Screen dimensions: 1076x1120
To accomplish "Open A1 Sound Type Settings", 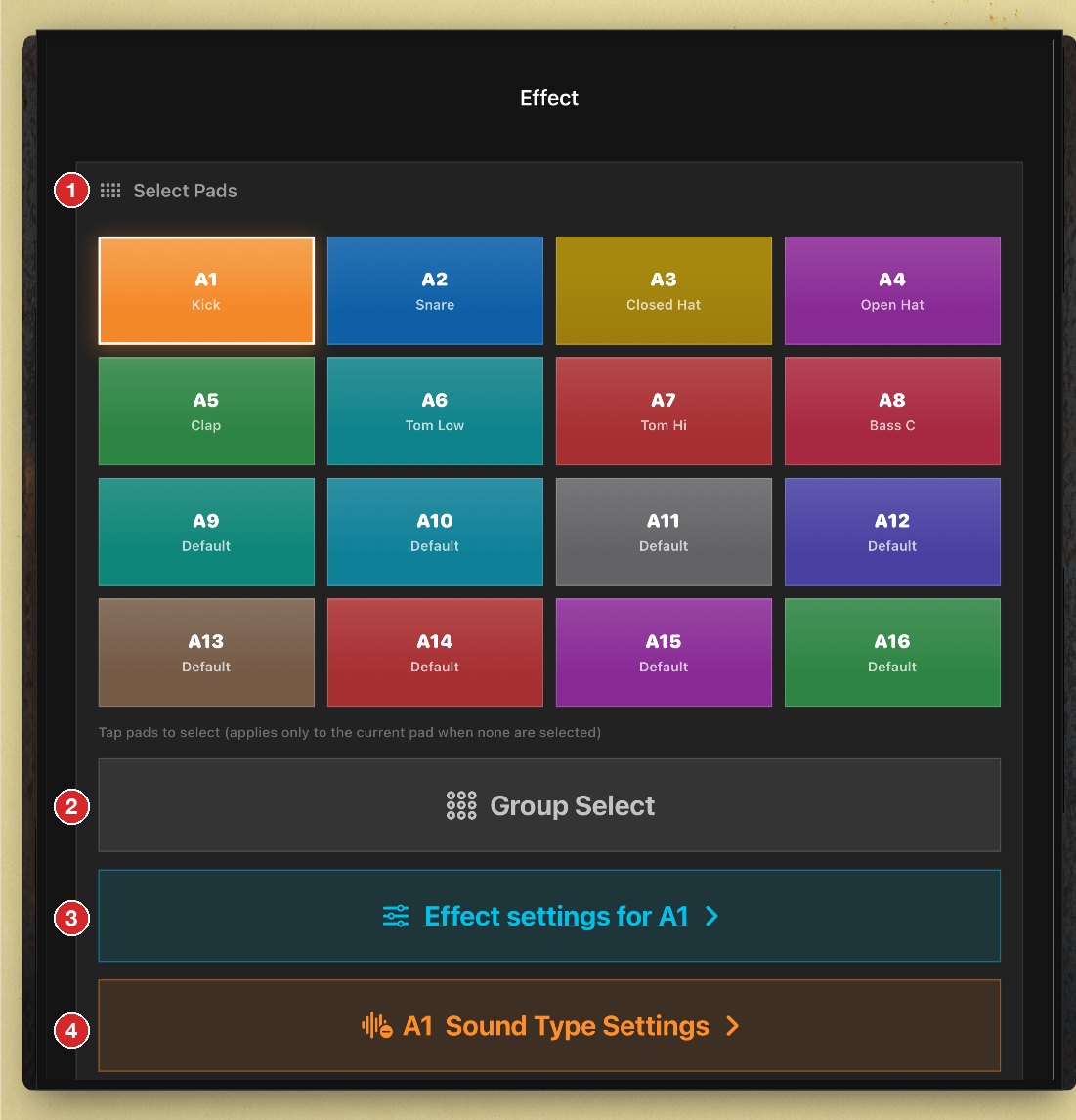I will click(549, 1026).
